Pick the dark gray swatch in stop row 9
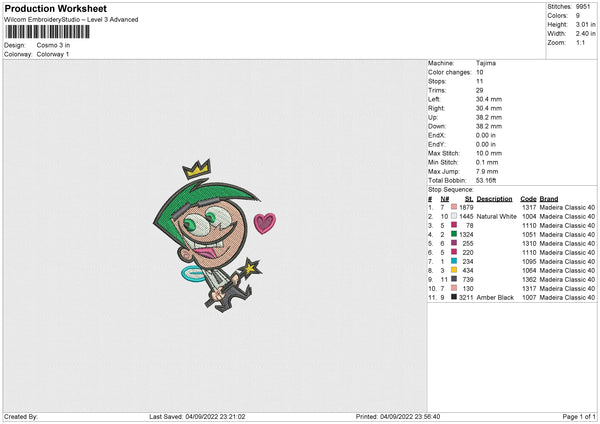The image size is (600, 424). (x=454, y=279)
